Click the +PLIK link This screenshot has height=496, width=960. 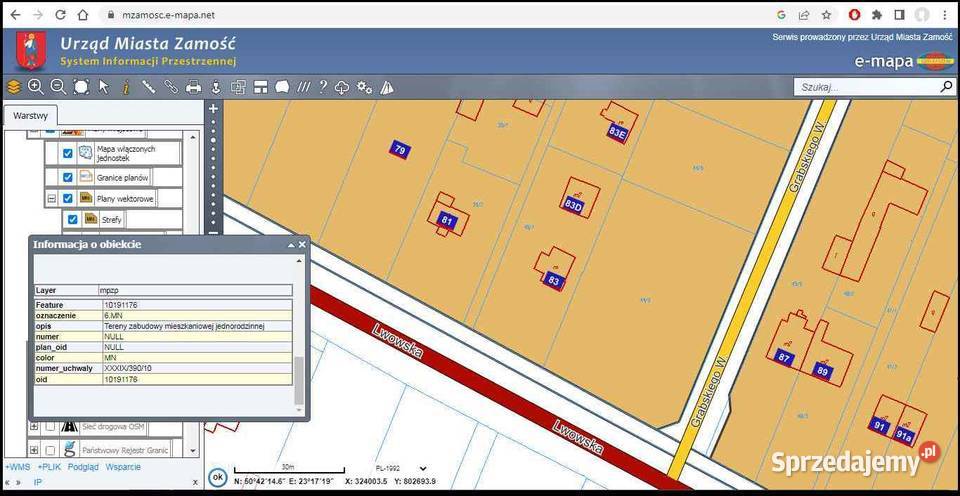point(50,467)
